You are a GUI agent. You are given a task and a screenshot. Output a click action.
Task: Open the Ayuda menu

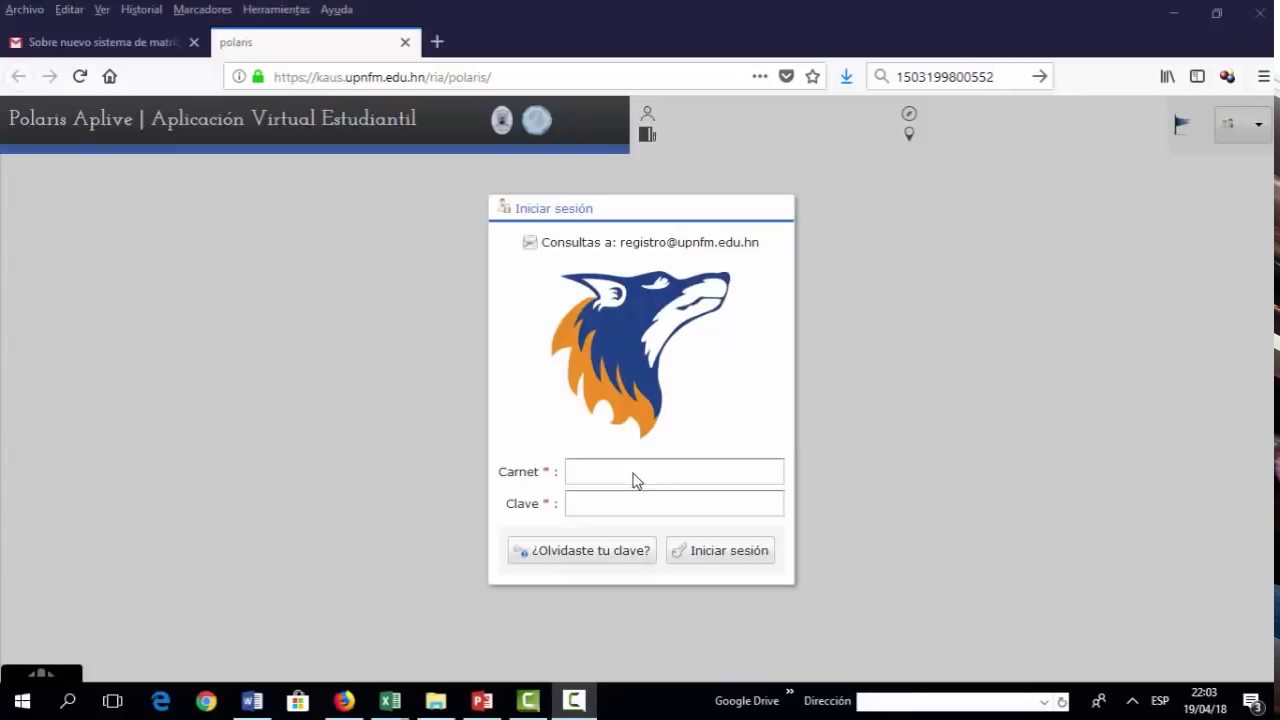[x=336, y=9]
